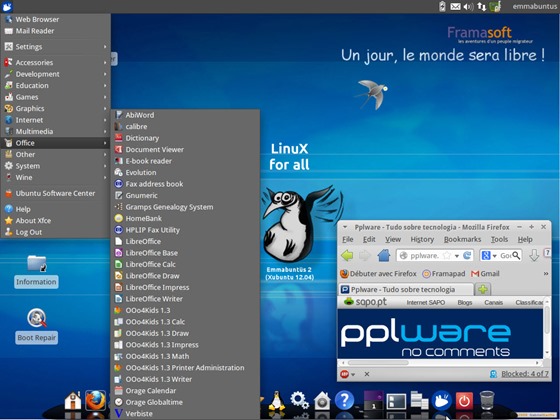
Task: Open the Firefox icon in the dock
Action: 95,400
